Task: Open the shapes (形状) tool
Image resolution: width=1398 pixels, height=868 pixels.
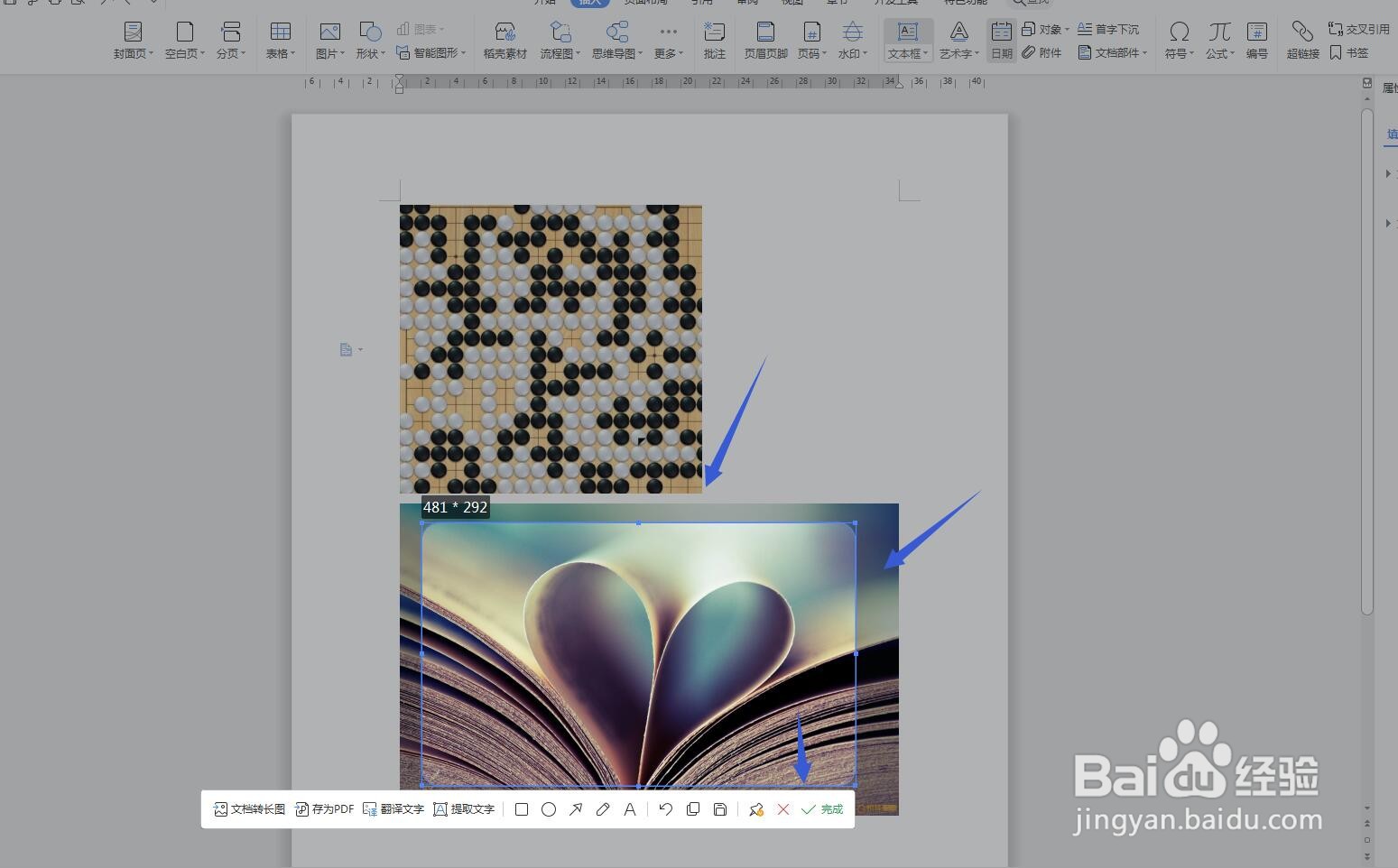Action: click(x=370, y=41)
